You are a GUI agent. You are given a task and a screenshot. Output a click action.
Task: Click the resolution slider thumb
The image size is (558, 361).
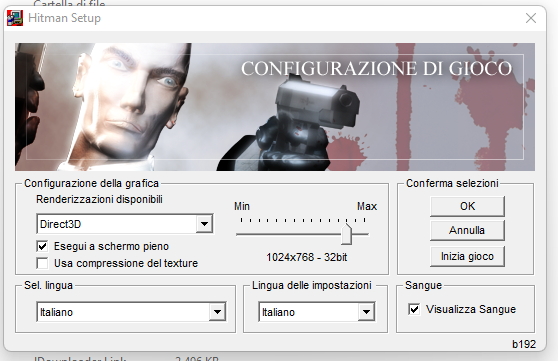(347, 234)
